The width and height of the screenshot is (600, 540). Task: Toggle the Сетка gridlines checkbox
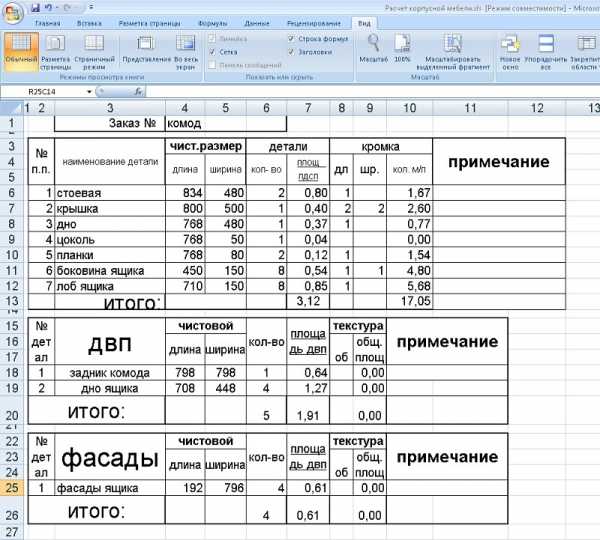[x=212, y=51]
